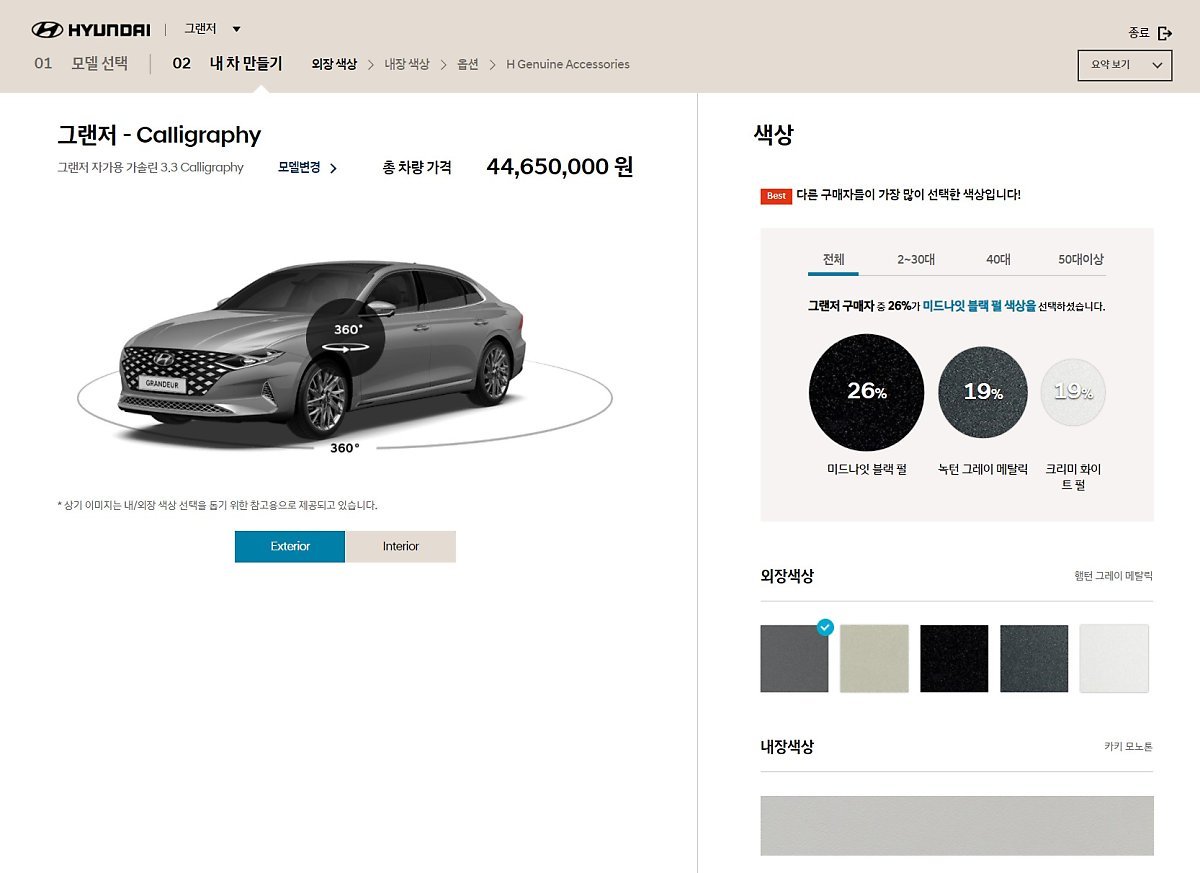Choose the selected gray exterior swatch

click(x=794, y=658)
